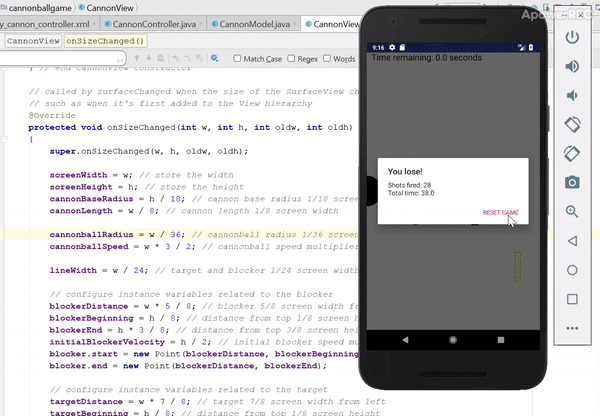This screenshot has width=600, height=416.
Task: Open emulator extended controls three-dots icon
Action: (x=572, y=328)
